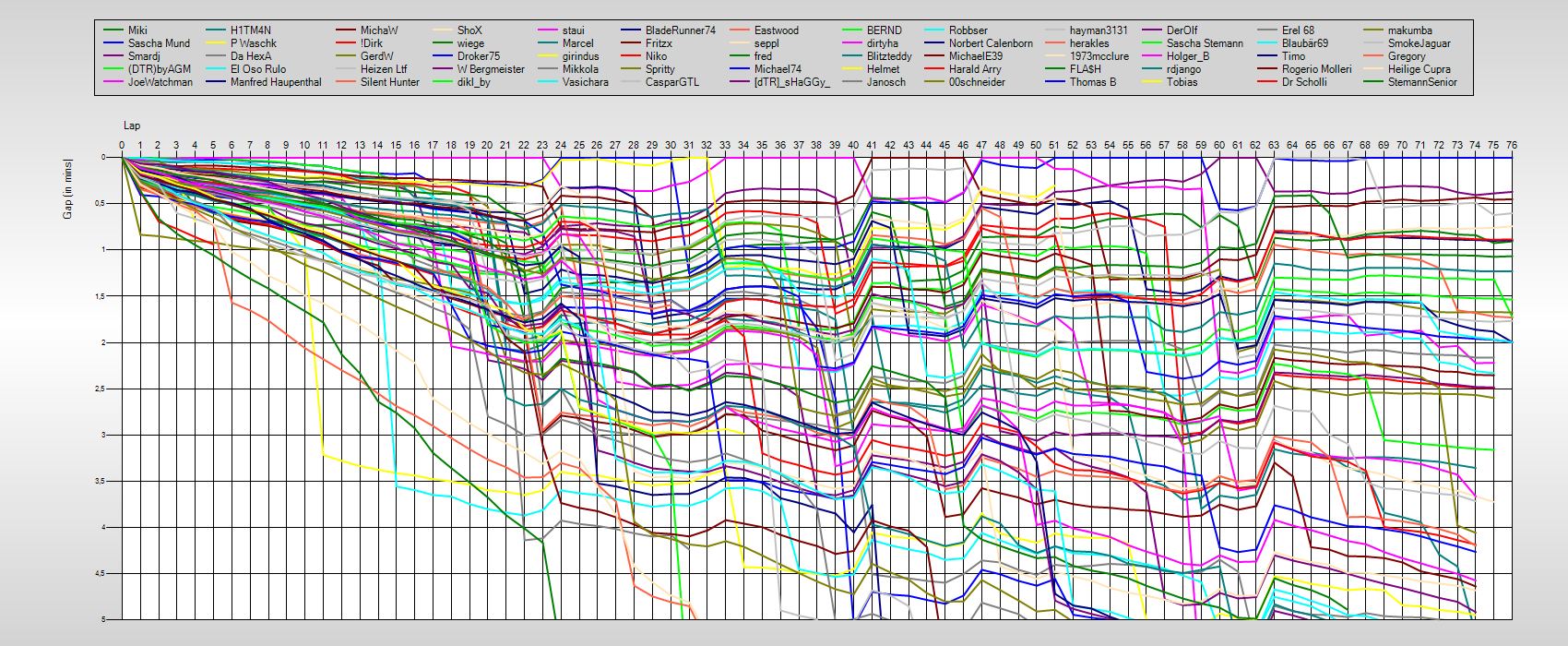Viewport: 1568px width, 646px height.
Task: Select the (DTR)byAGM legend label
Action: tap(160, 69)
